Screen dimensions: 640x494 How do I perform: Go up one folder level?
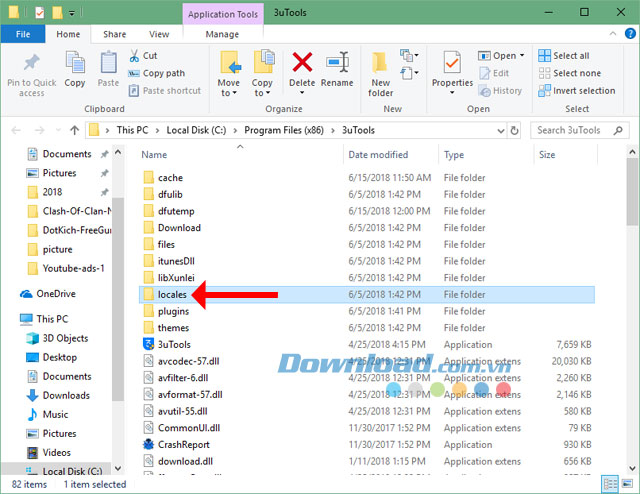tap(74, 130)
